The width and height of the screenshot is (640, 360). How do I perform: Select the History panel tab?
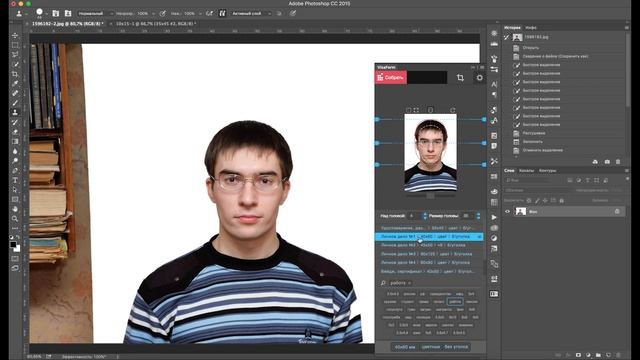pyautogui.click(x=512, y=27)
